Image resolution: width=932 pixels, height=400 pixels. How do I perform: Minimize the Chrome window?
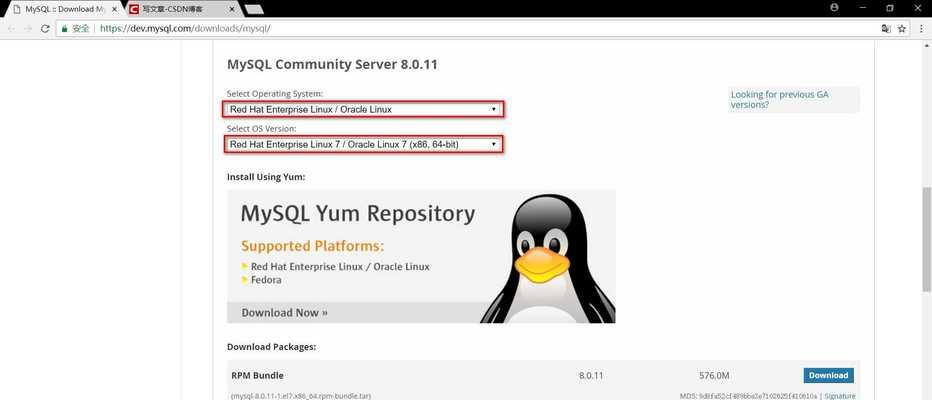pos(862,8)
